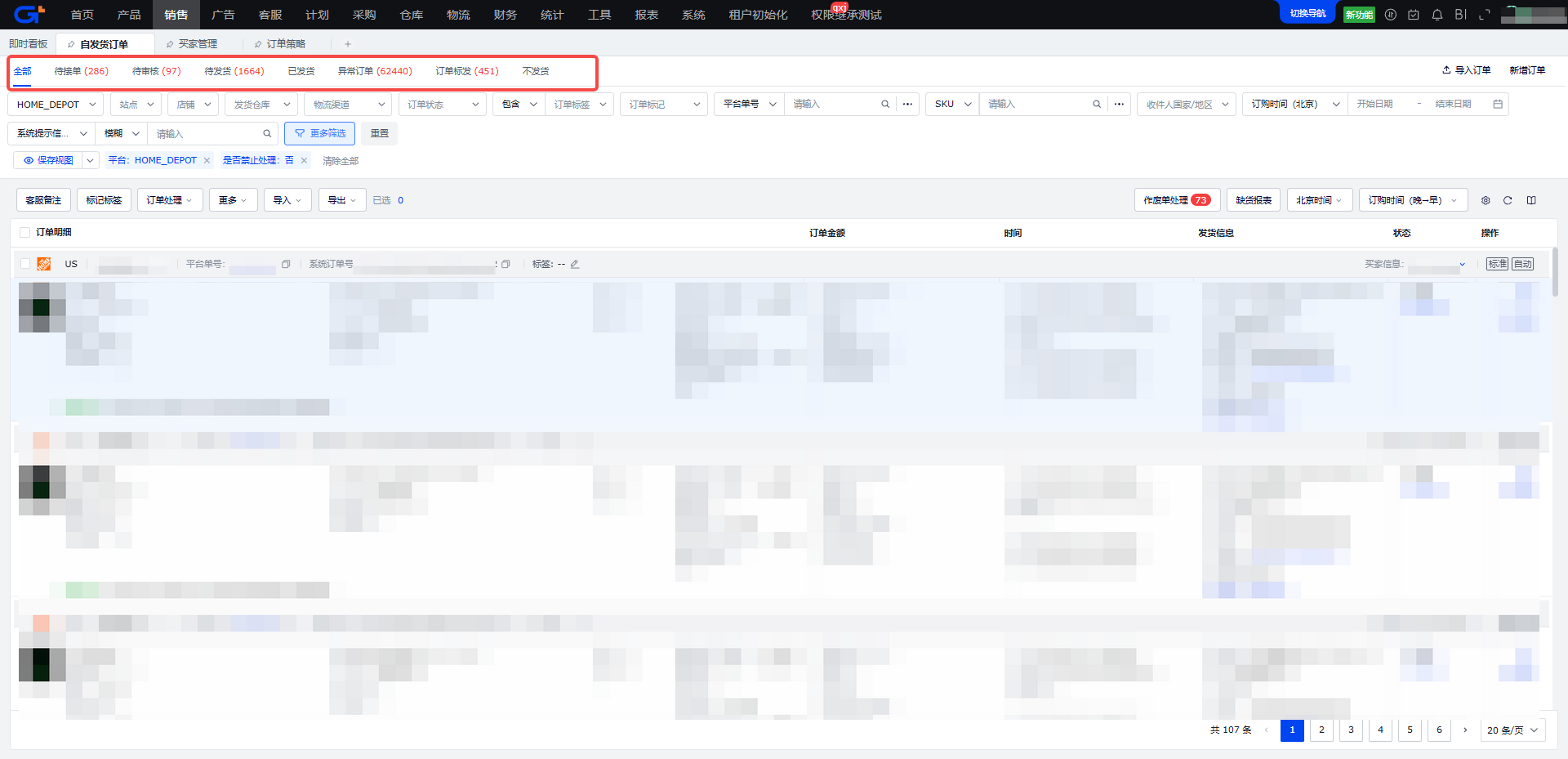Viewport: 1568px width, 759px height.
Task: Click the 缺货报表 button
Action: [1254, 200]
